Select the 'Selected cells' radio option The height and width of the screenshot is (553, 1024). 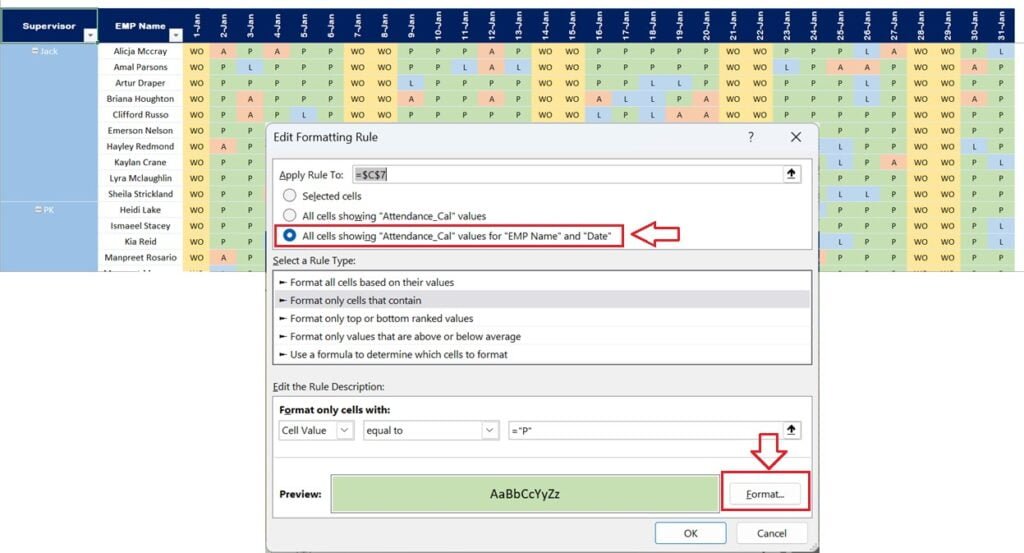pos(289,195)
